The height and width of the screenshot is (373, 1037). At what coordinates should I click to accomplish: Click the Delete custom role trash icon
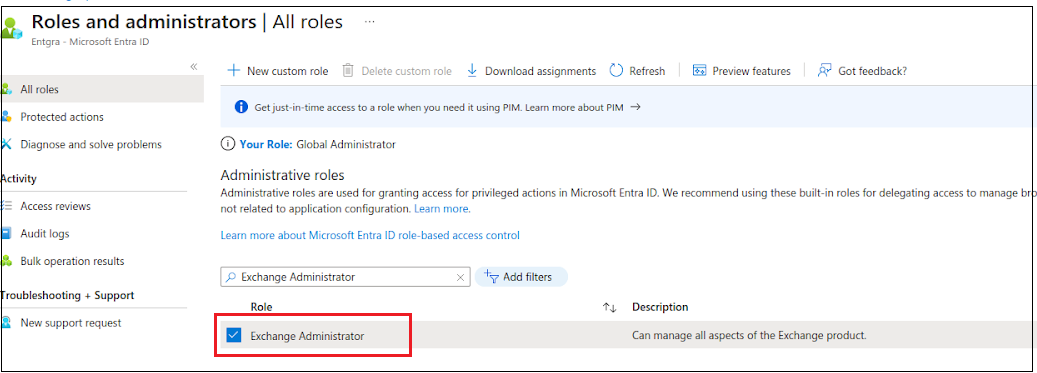tap(348, 71)
